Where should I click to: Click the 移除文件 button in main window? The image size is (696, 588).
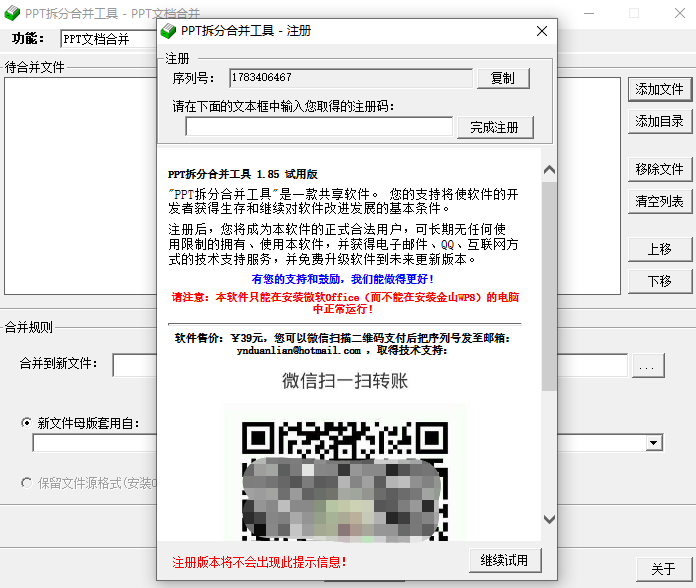click(x=660, y=170)
